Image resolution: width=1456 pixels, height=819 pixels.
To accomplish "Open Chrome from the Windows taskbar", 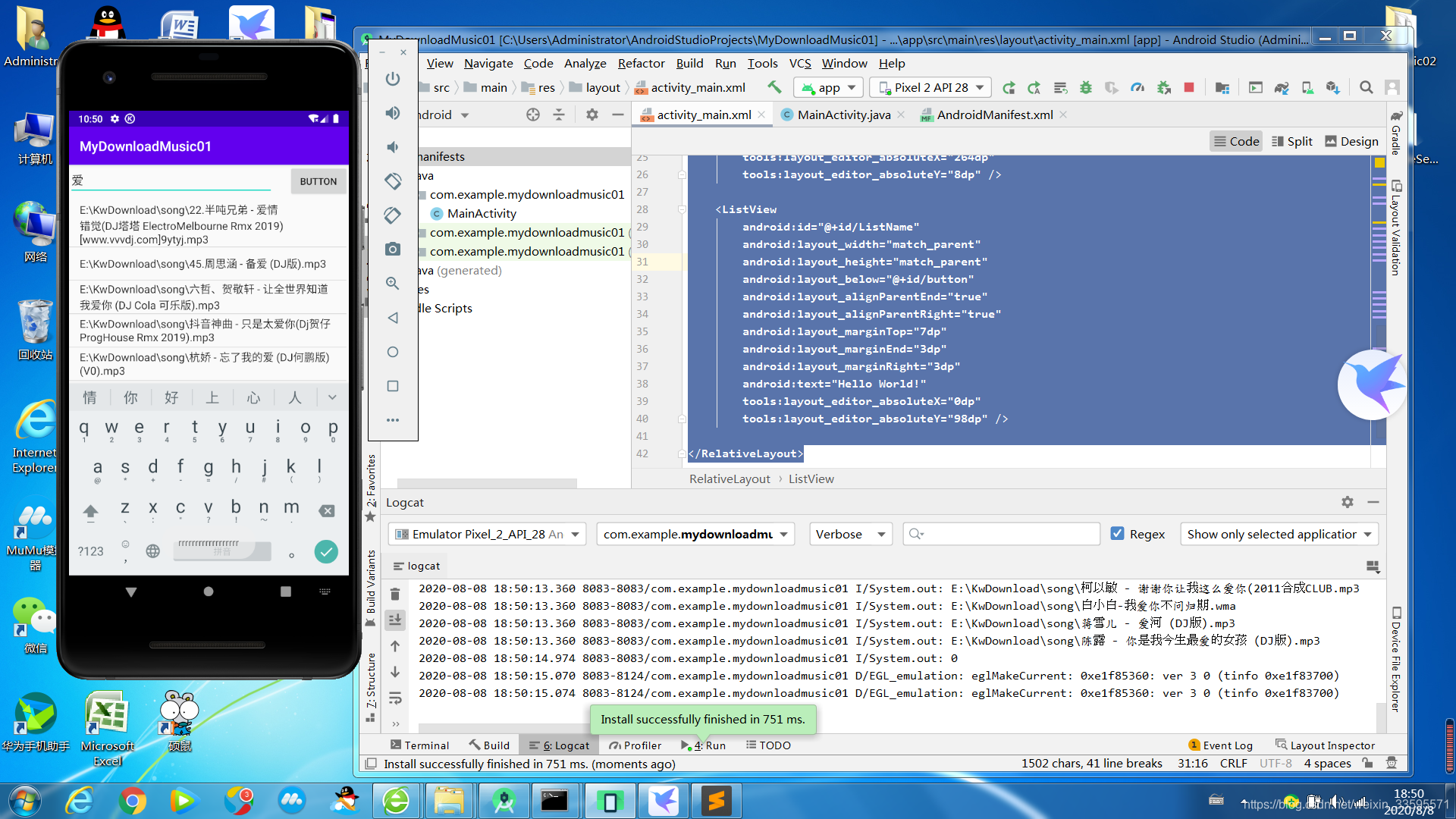I will (133, 801).
